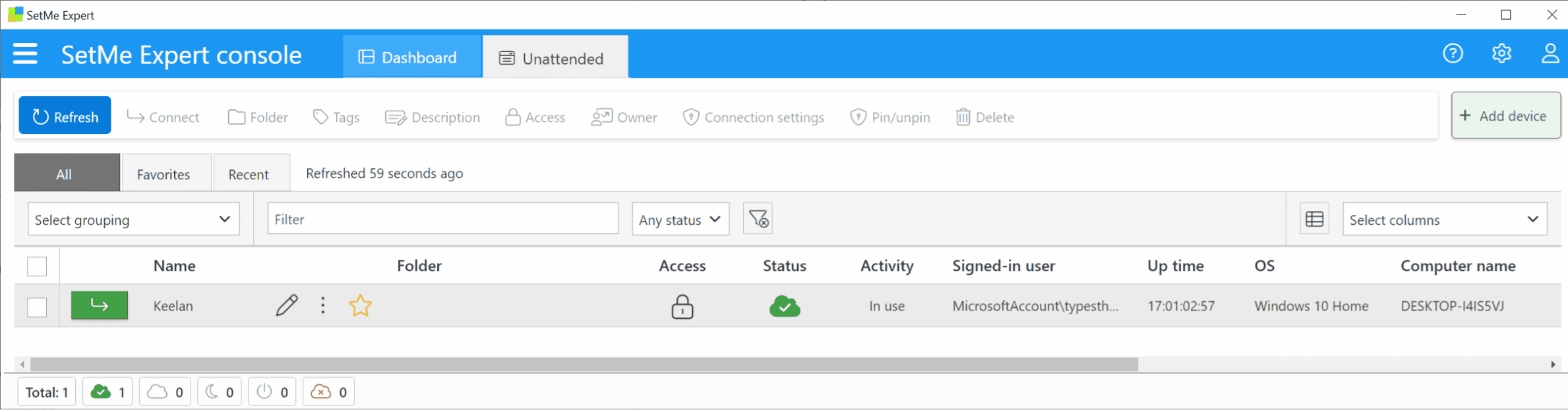
Task: Toggle the favorite star for Keelan
Action: click(360, 305)
